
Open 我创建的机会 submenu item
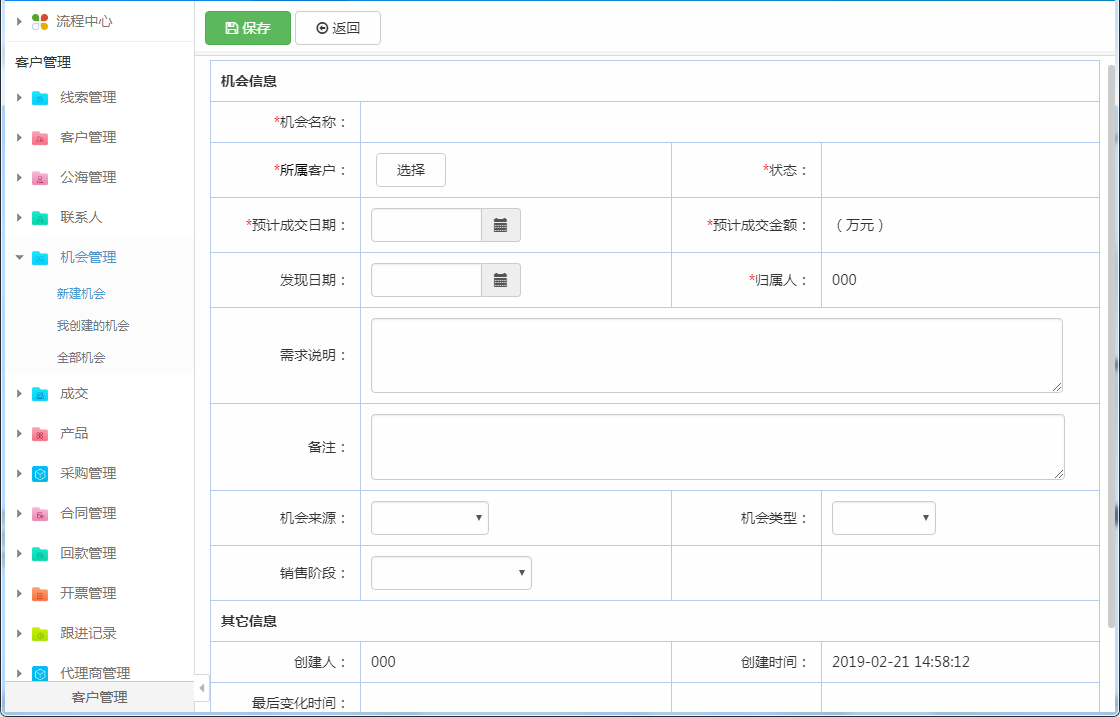93,326
